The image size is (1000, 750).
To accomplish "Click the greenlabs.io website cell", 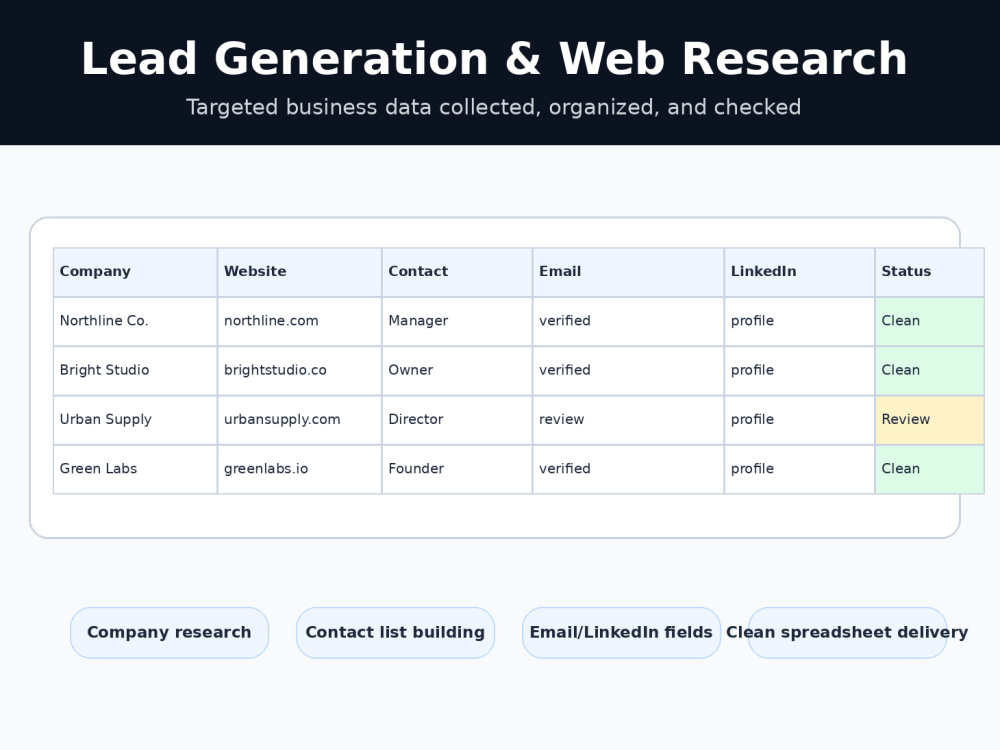I will [300, 469].
